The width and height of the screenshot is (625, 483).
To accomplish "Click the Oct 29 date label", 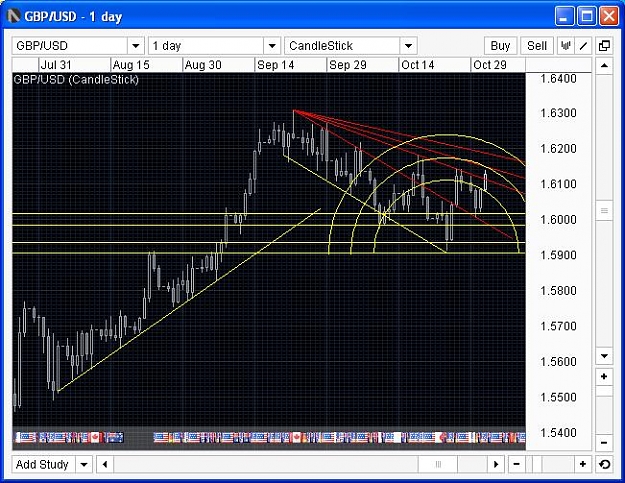I will pyautogui.click(x=490, y=65).
